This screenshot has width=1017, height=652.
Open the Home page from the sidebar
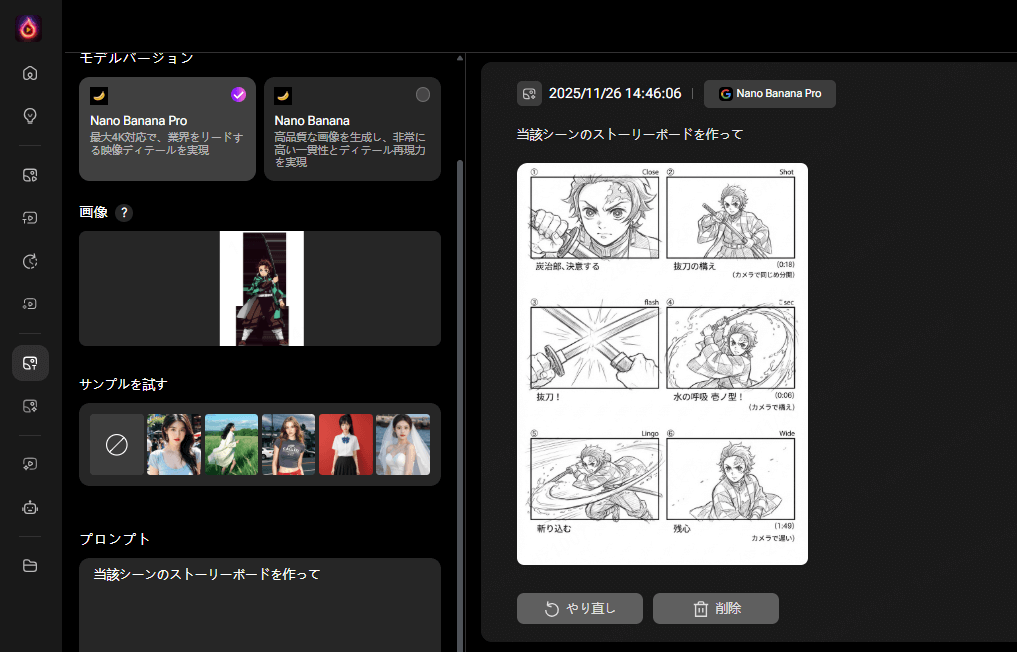click(30, 73)
